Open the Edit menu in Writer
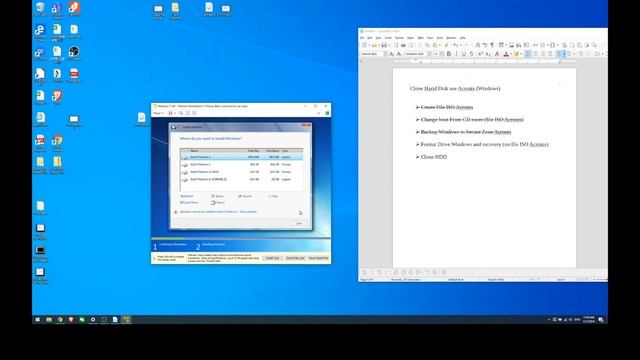Screen dimensions: 640x360 [369, 38]
